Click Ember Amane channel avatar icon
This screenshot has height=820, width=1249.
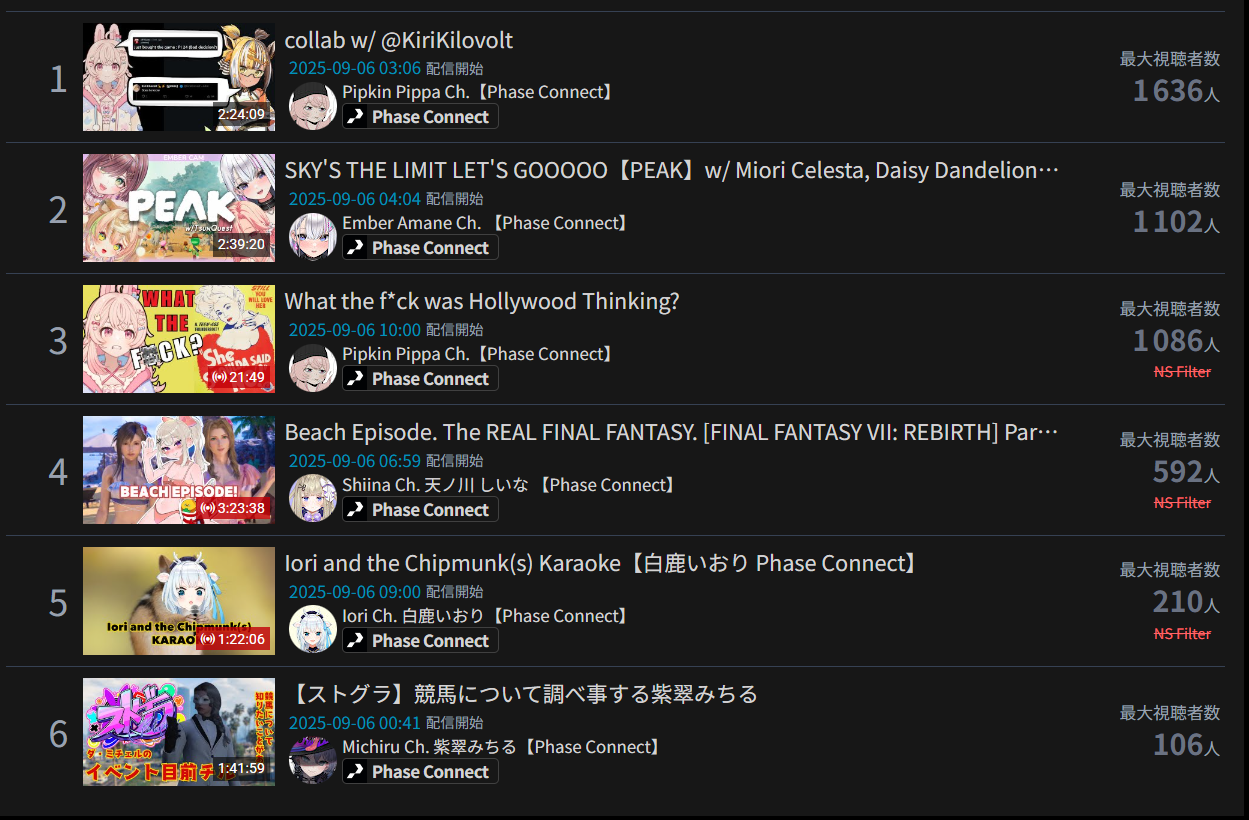[x=313, y=236]
